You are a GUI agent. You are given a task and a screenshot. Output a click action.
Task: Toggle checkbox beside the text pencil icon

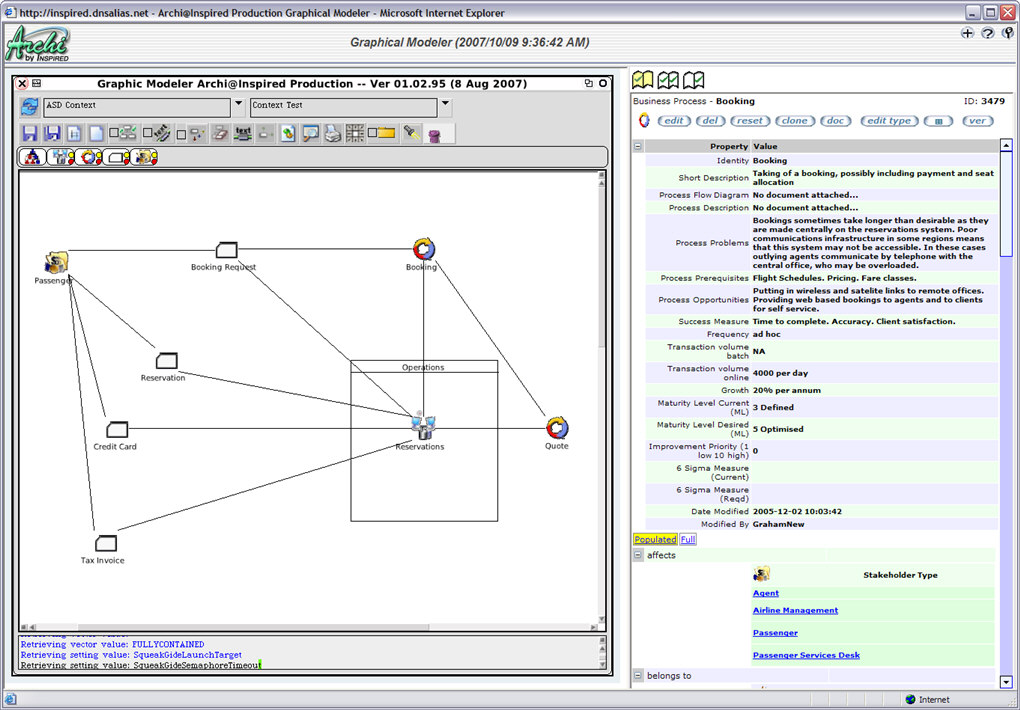[x=147, y=133]
